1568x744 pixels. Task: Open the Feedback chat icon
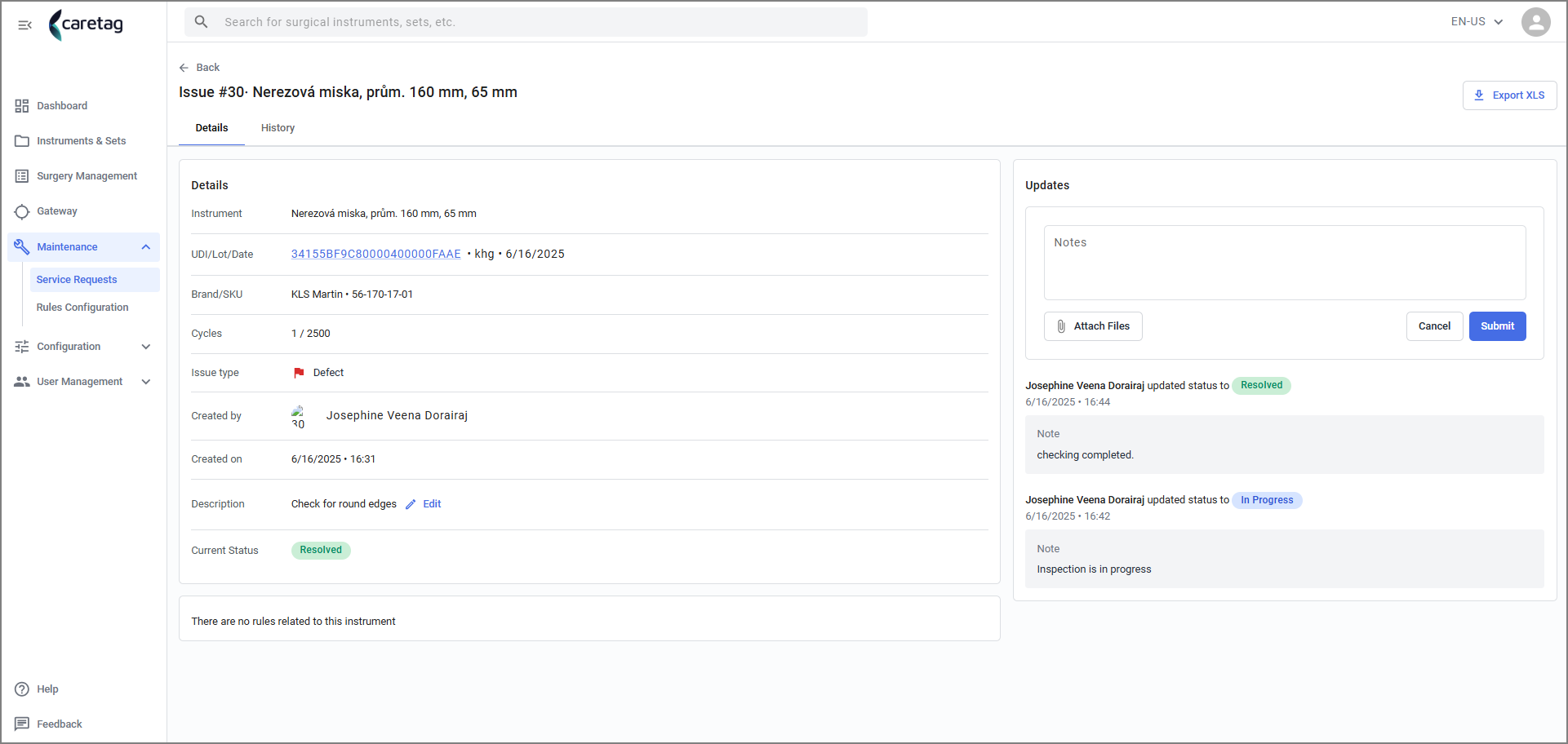(x=22, y=724)
